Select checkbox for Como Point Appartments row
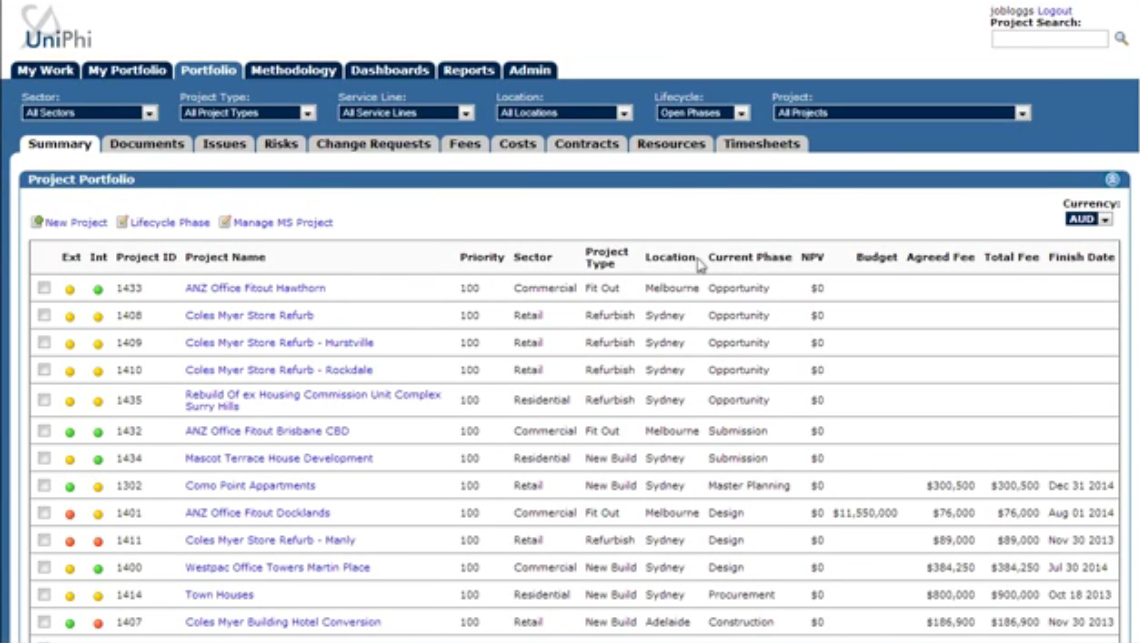 pyautogui.click(x=44, y=485)
